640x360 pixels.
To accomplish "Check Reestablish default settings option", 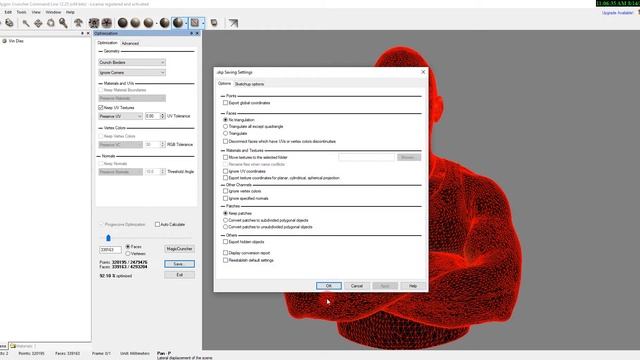I will click(x=225, y=260).
